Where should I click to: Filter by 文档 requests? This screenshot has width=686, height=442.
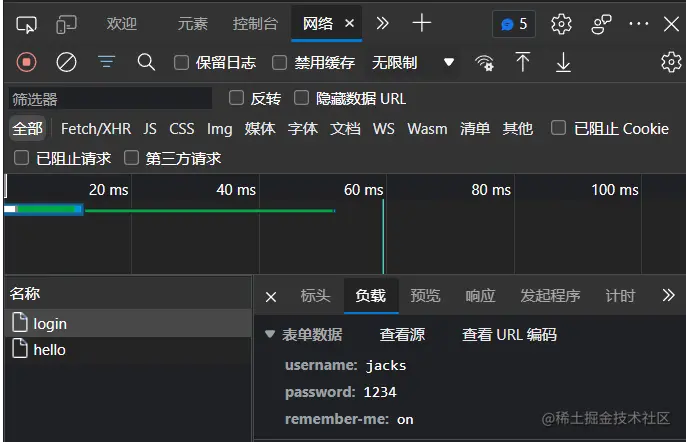(x=345, y=129)
